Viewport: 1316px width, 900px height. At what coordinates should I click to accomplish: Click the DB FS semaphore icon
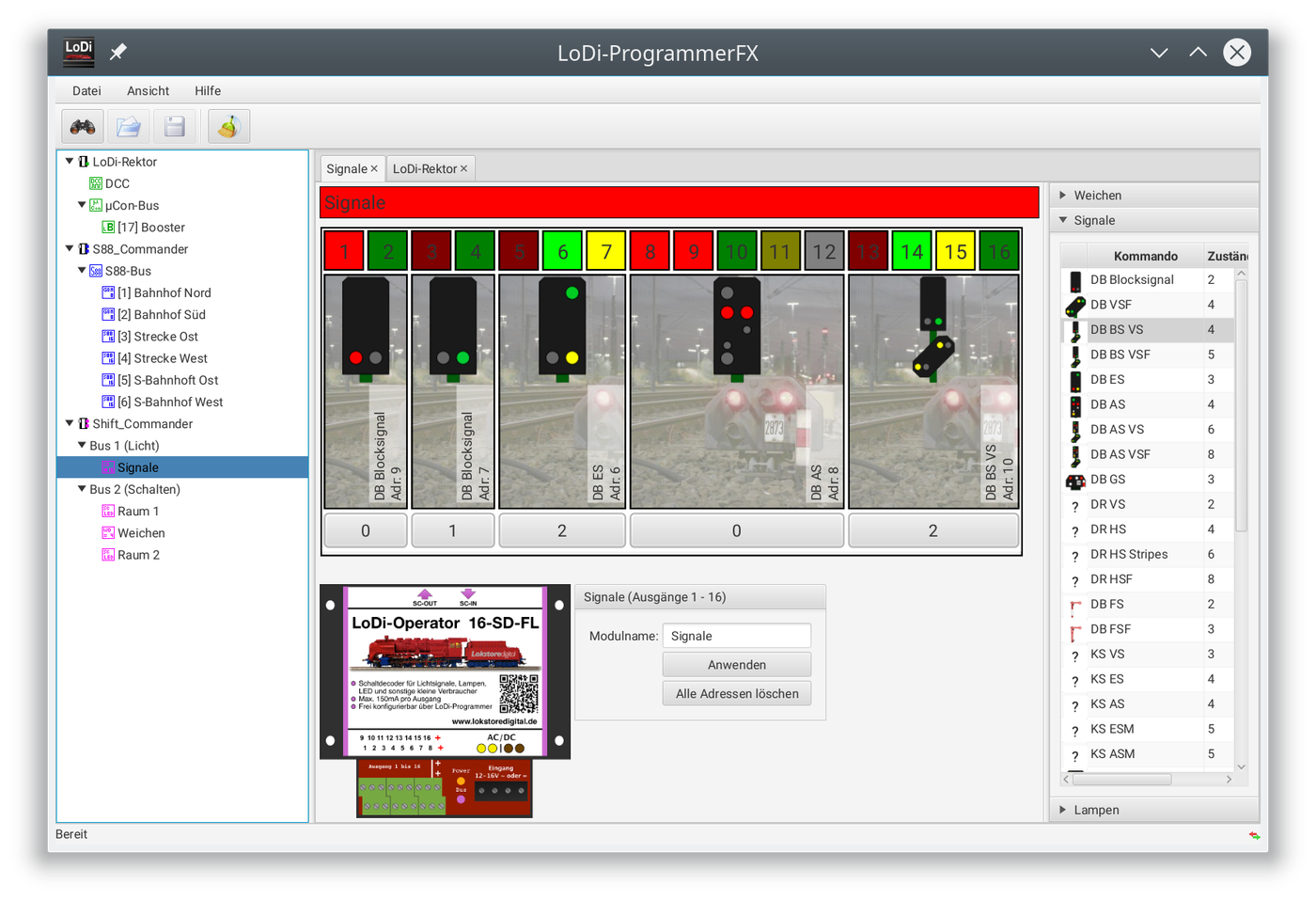[1075, 606]
